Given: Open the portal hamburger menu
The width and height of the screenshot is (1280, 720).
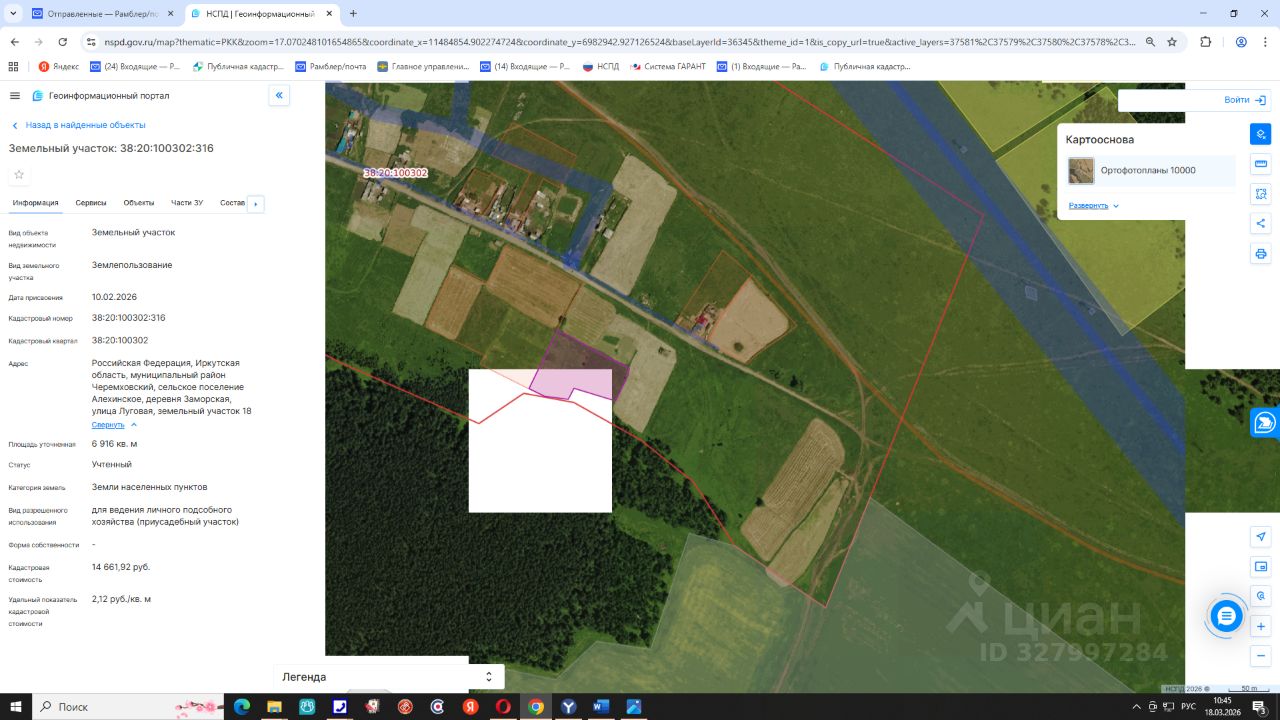Looking at the screenshot, I should (15, 96).
